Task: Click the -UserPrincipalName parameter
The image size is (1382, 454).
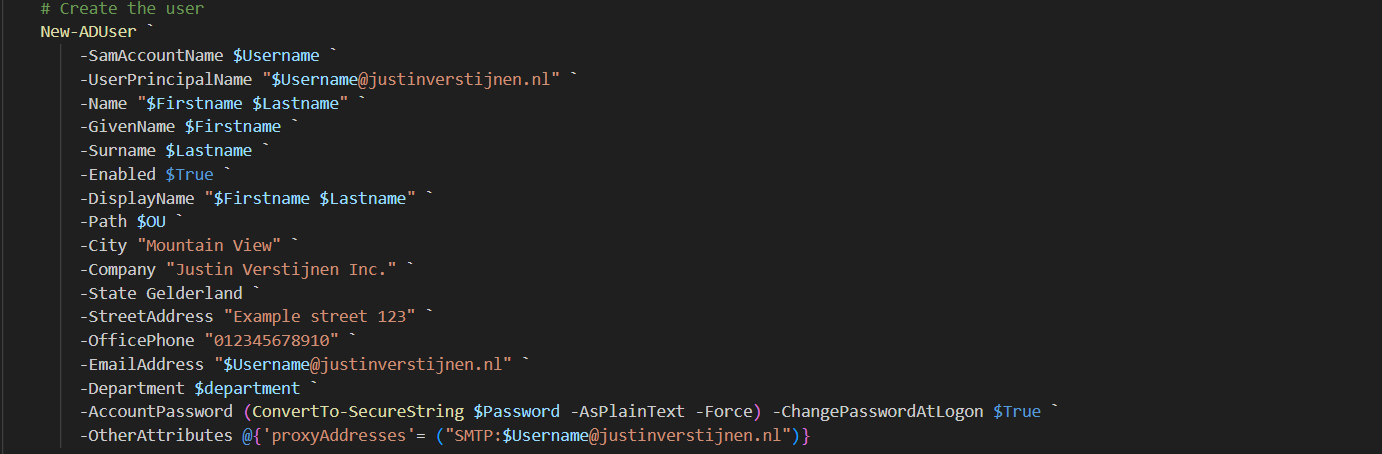Action: 166,79
